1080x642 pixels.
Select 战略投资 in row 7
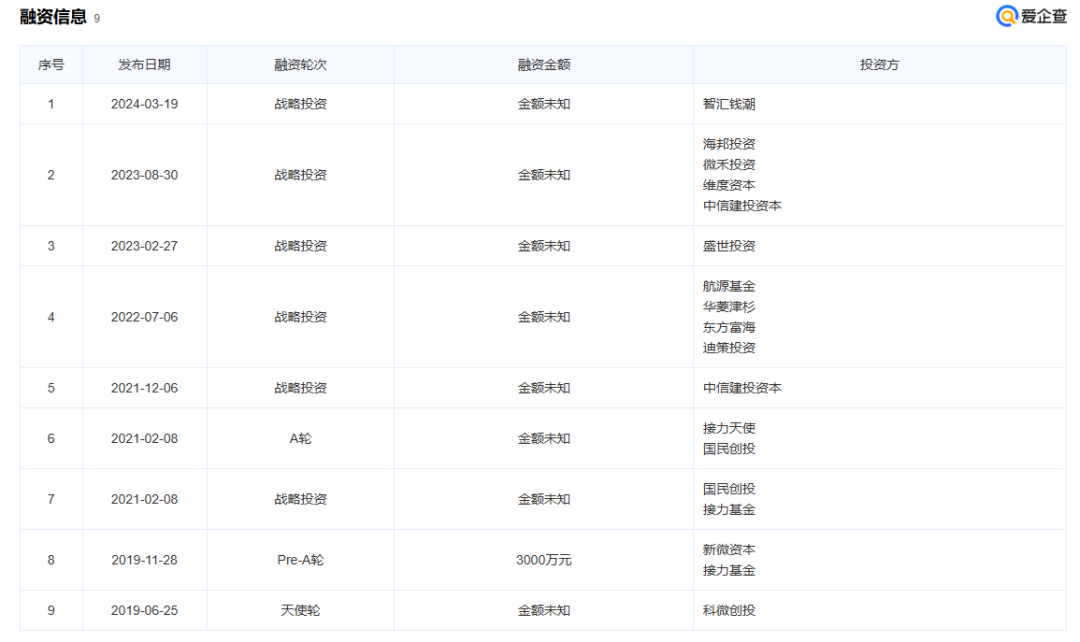point(300,499)
